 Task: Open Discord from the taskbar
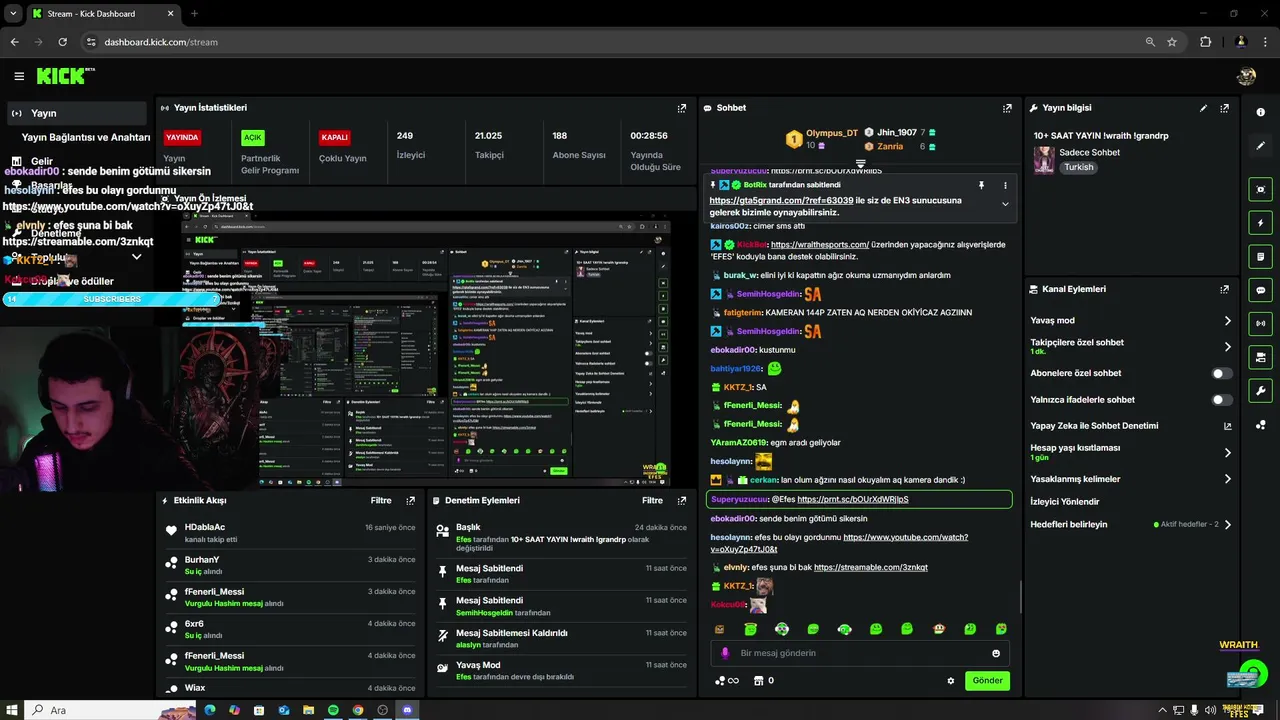tap(407, 710)
